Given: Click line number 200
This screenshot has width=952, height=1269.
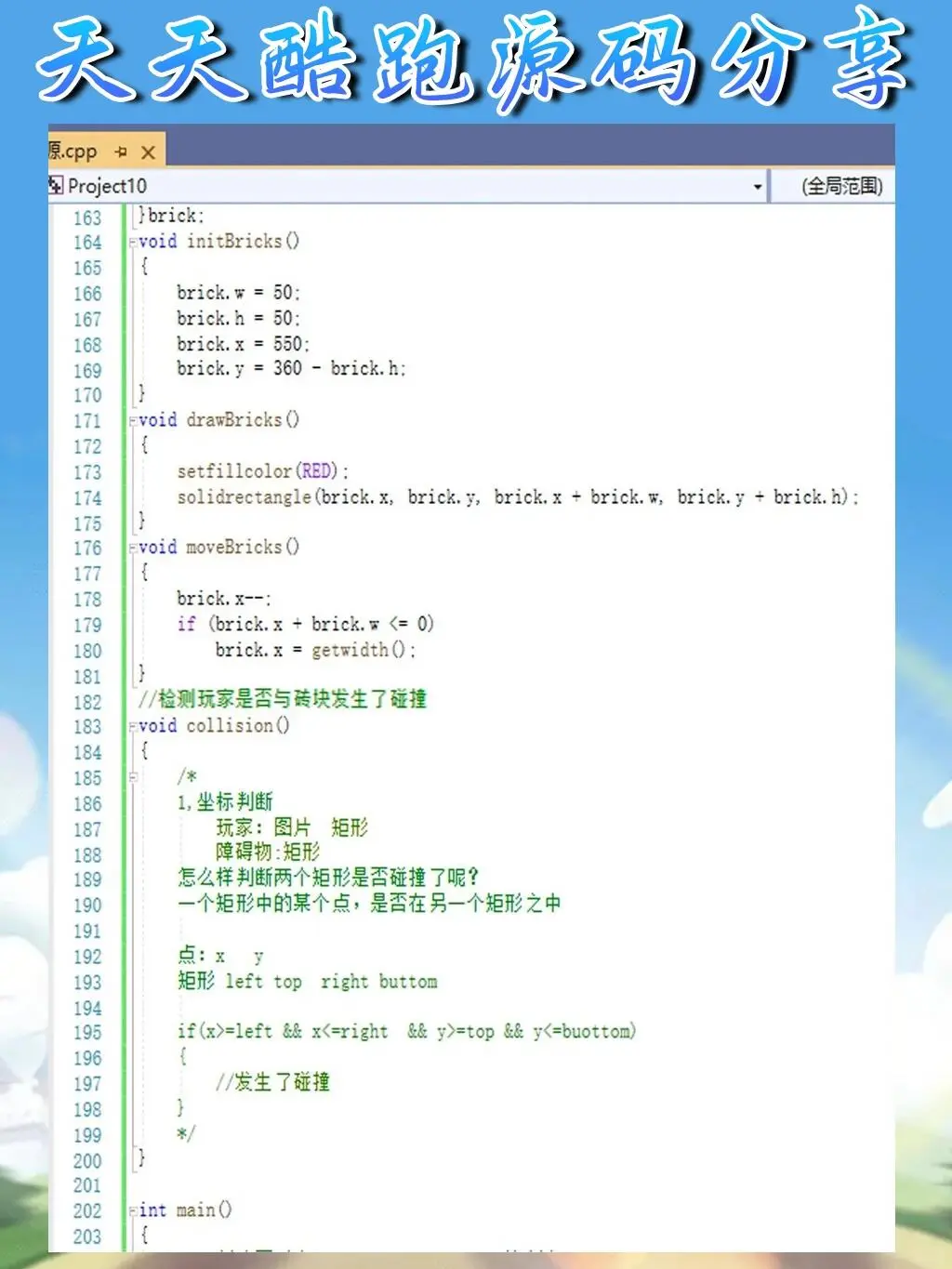Looking at the screenshot, I should click(x=87, y=1161).
